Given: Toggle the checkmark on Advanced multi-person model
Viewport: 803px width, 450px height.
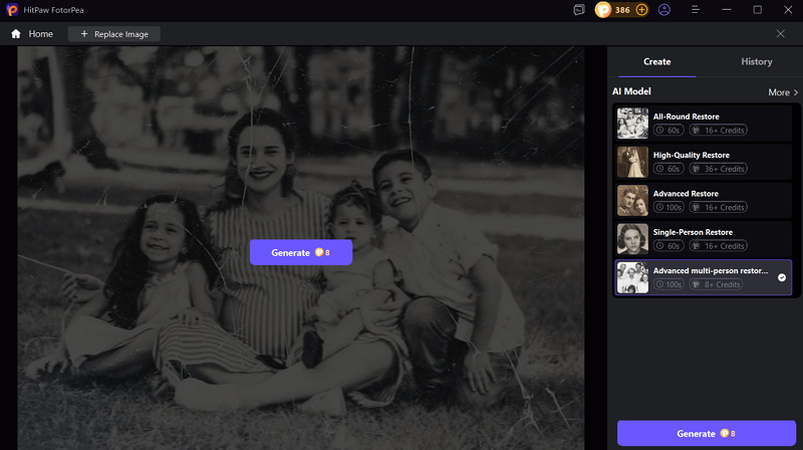Looking at the screenshot, I should point(781,277).
